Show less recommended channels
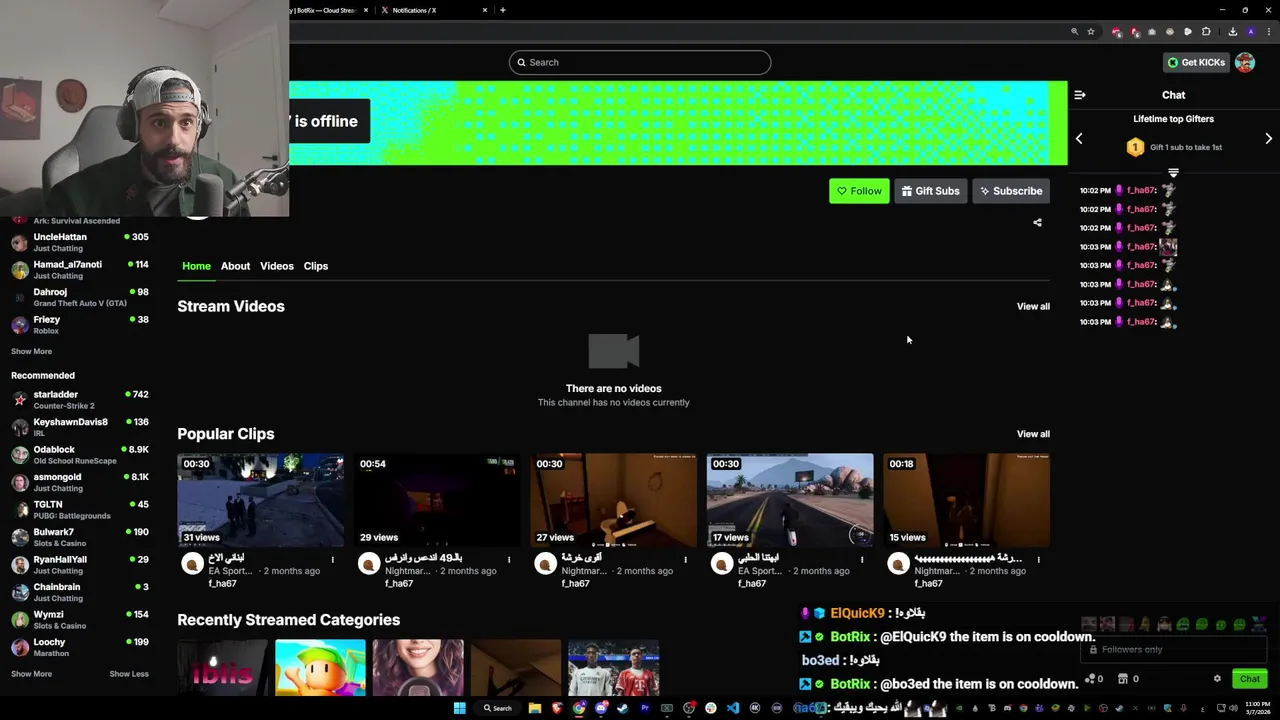The width and height of the screenshot is (1280, 720). 129,674
